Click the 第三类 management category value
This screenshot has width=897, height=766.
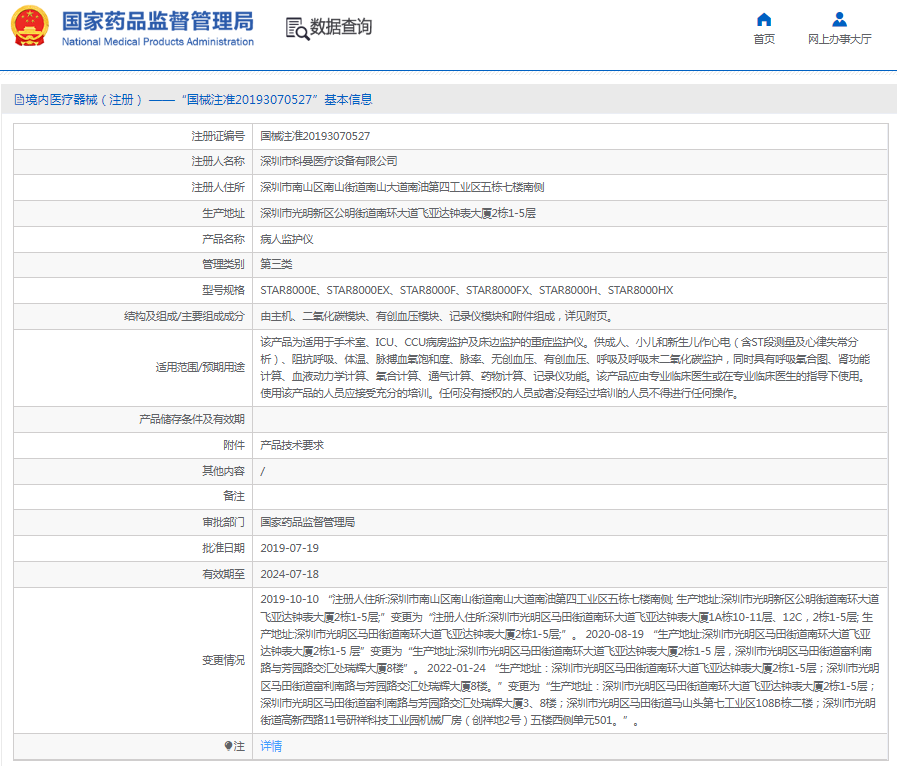pos(276,265)
